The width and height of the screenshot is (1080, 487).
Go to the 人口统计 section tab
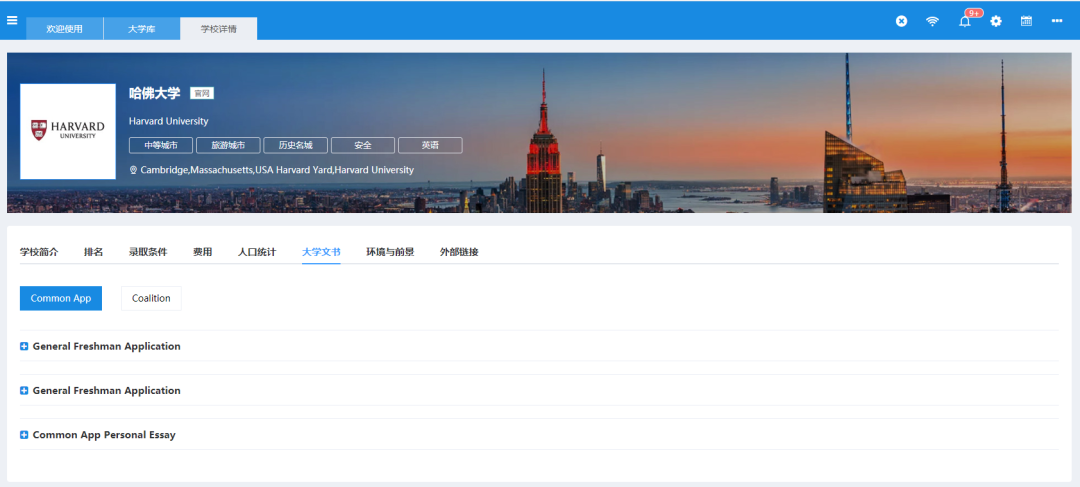click(x=257, y=252)
